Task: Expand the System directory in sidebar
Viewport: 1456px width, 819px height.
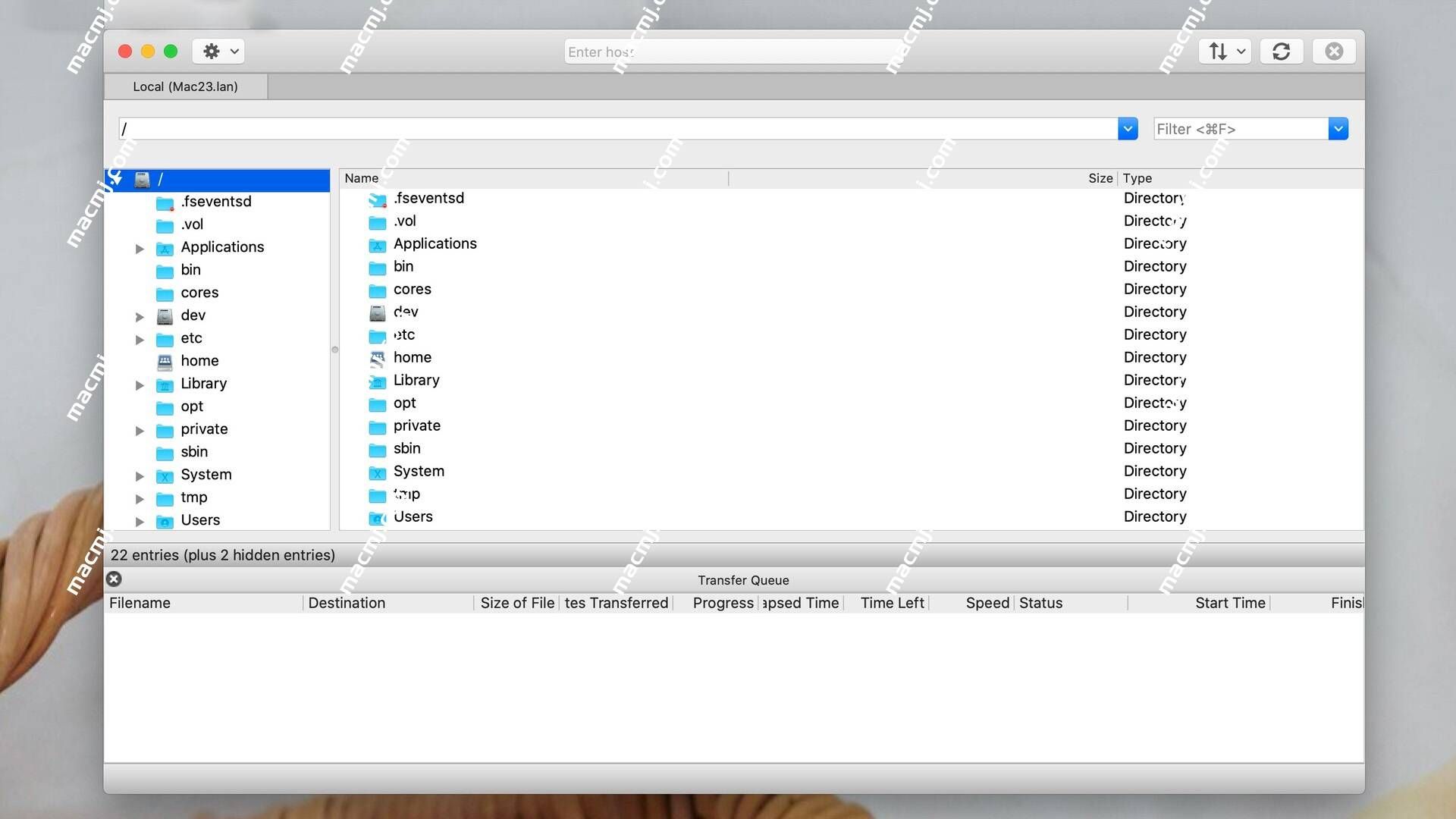Action: [140, 474]
